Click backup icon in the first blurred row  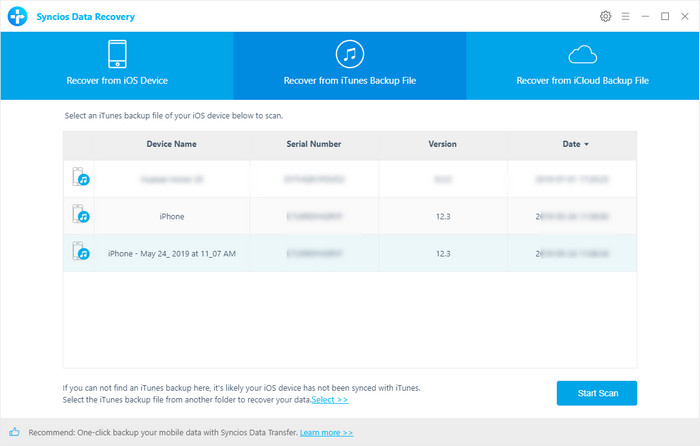point(80,177)
